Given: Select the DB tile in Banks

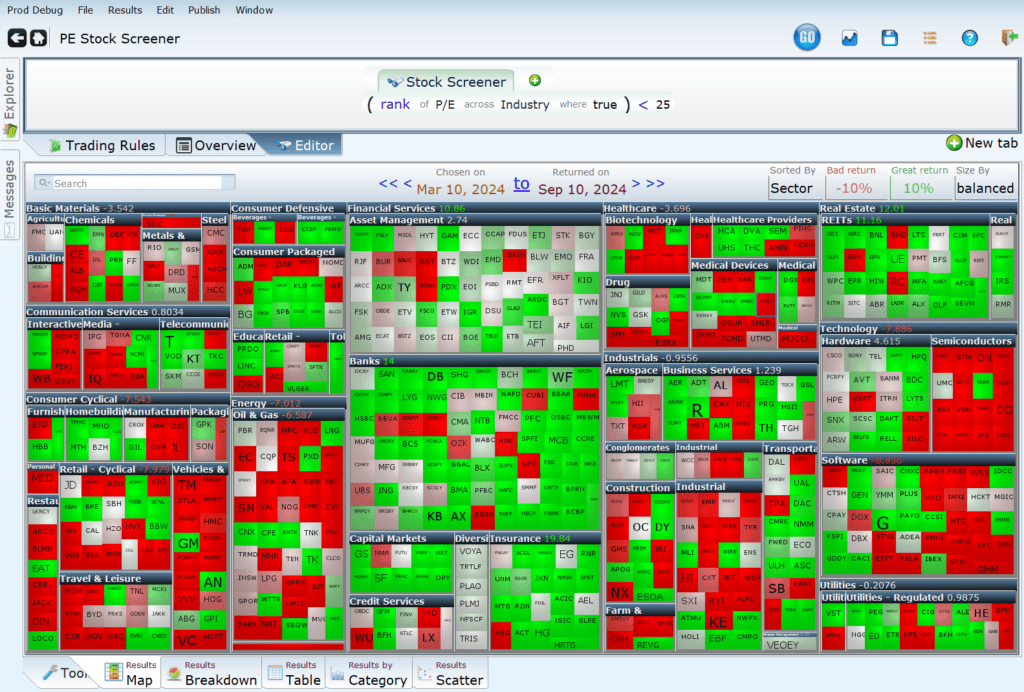Looking at the screenshot, I should click(x=435, y=377).
